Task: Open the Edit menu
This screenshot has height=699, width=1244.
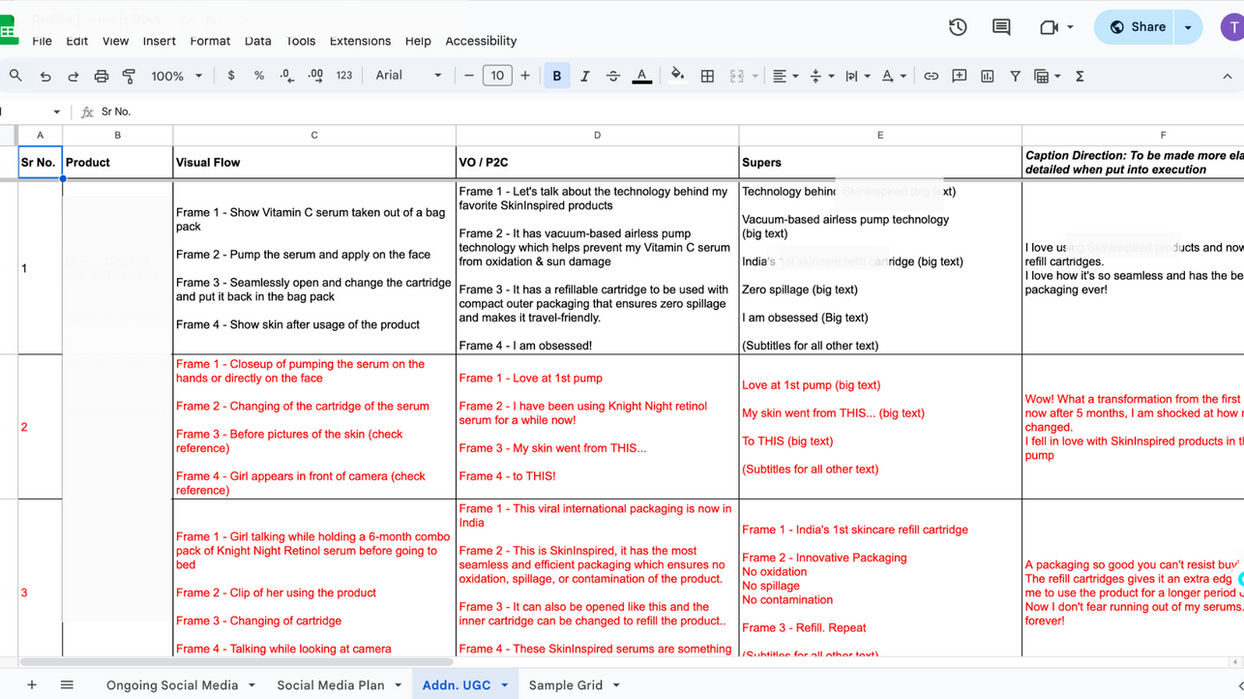Action: (77, 41)
